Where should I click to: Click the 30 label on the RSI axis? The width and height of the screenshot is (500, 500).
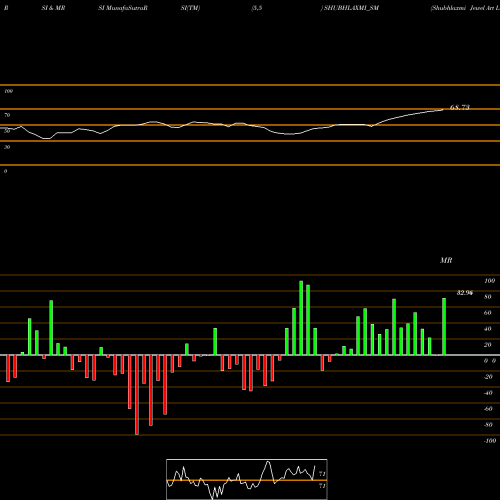pyautogui.click(x=7, y=147)
